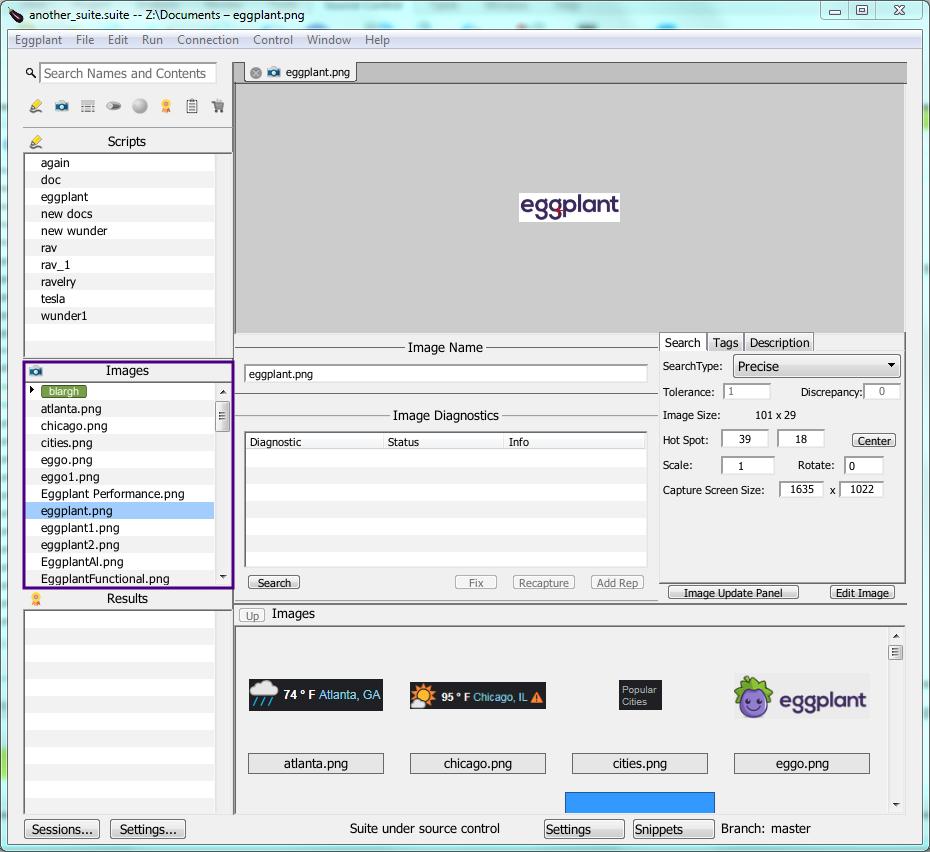Open the SearchType Precise dropdown
The width and height of the screenshot is (930, 852).
coord(816,366)
